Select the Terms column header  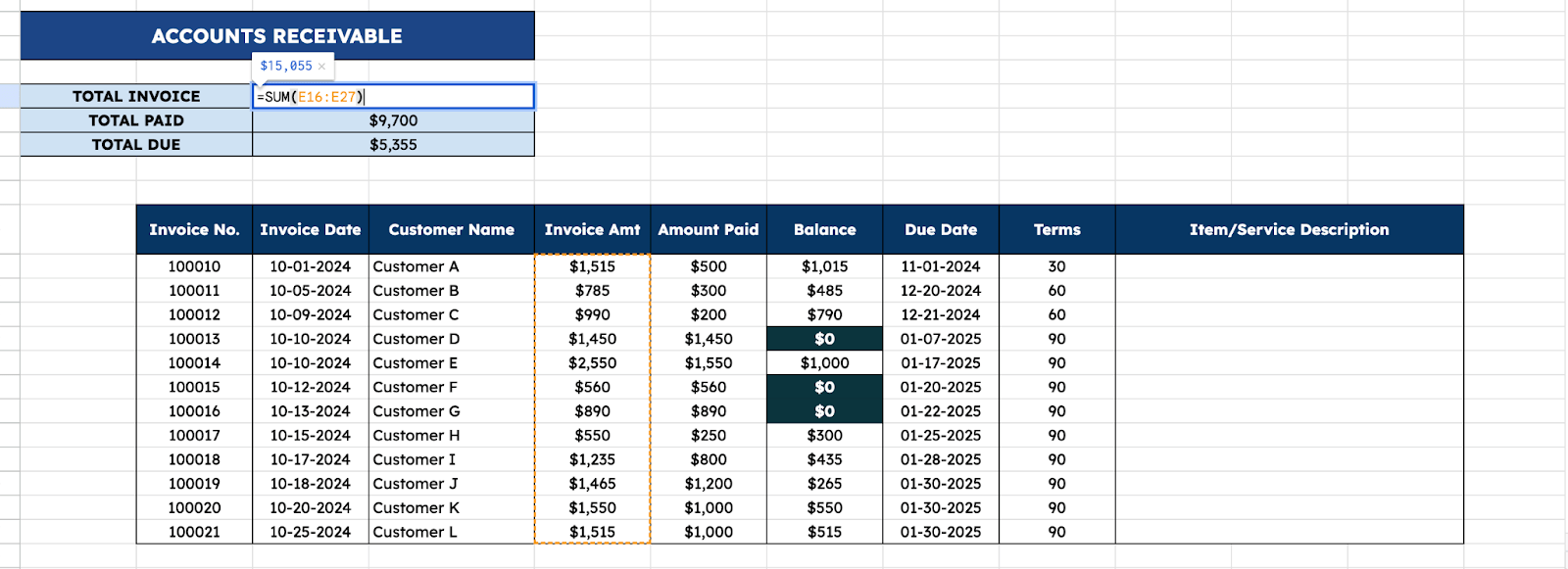click(1056, 229)
